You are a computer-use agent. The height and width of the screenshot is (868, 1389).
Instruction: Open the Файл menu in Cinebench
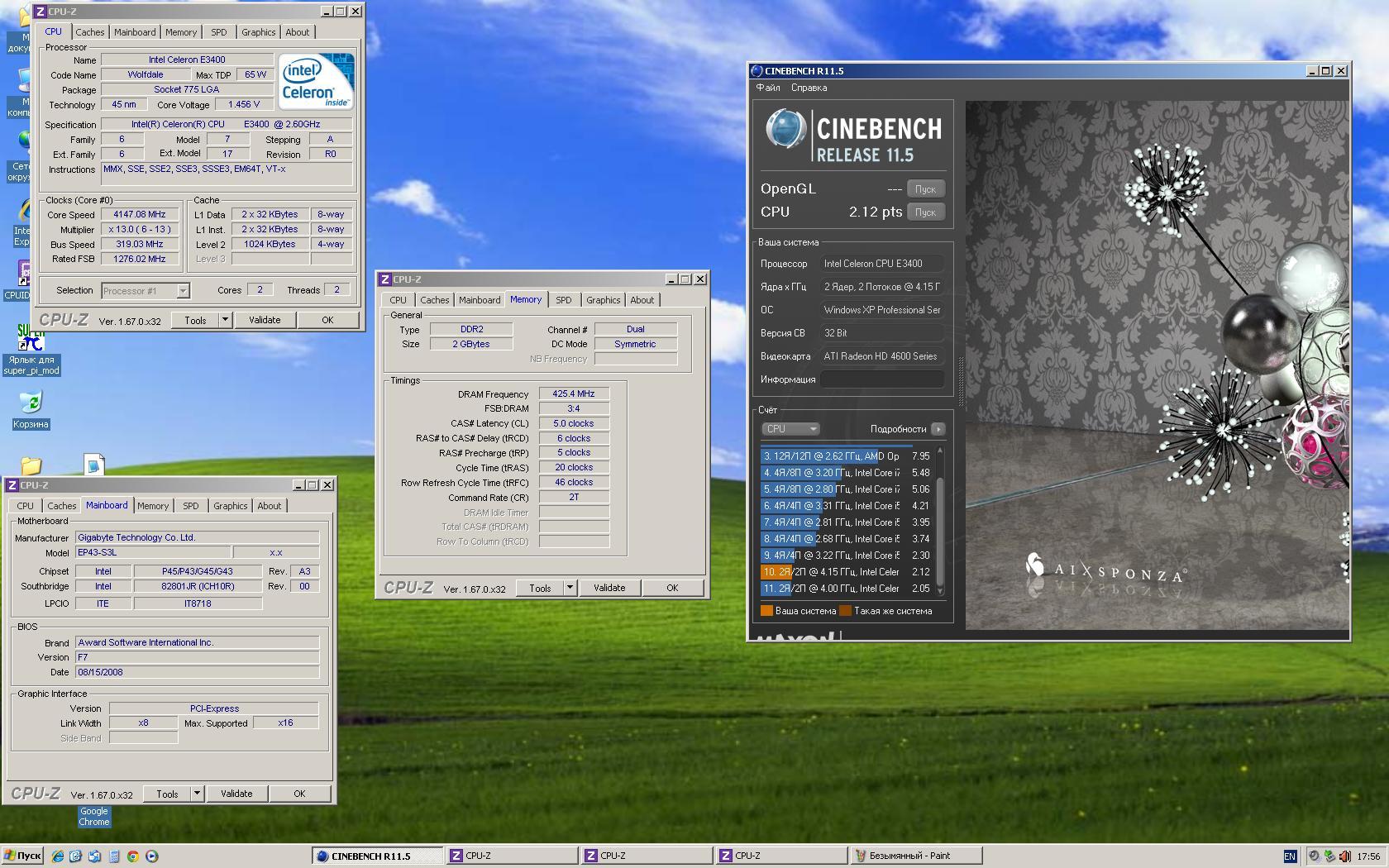click(x=768, y=88)
